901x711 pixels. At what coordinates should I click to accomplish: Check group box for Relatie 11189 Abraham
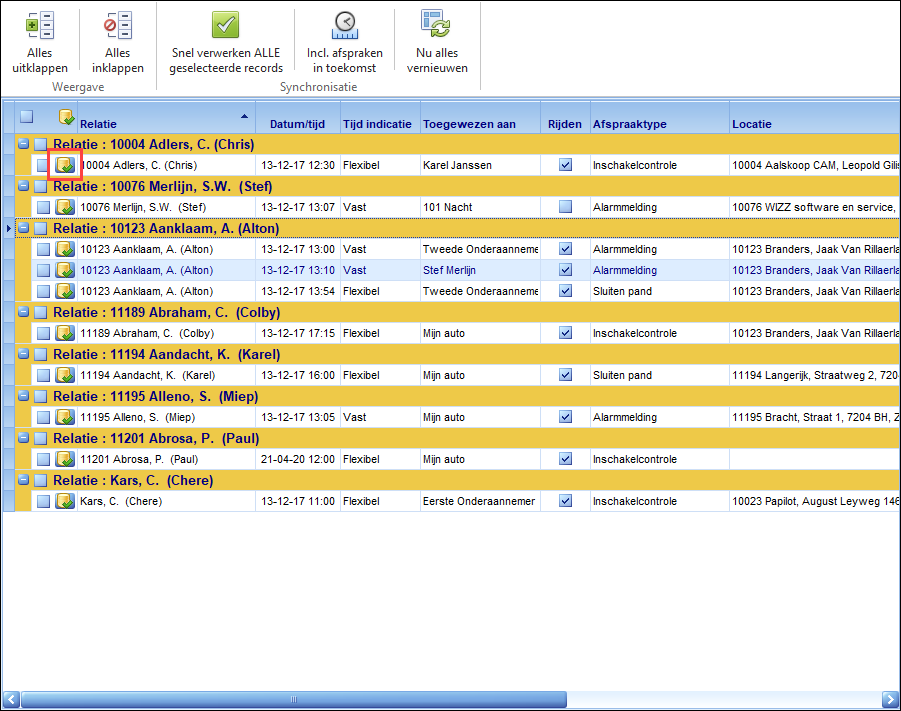tap(40, 312)
